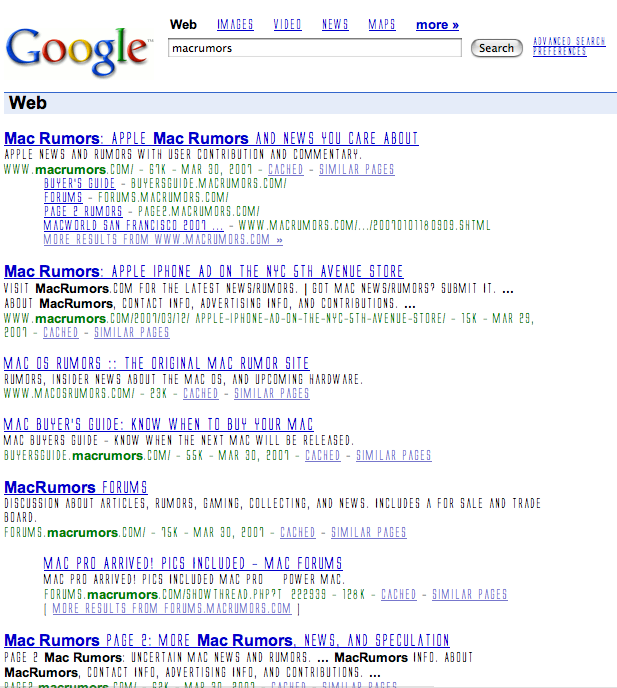The height and width of the screenshot is (688, 617).
Task: Open Similar pages for www.macrumors.com result
Action: [357, 169]
